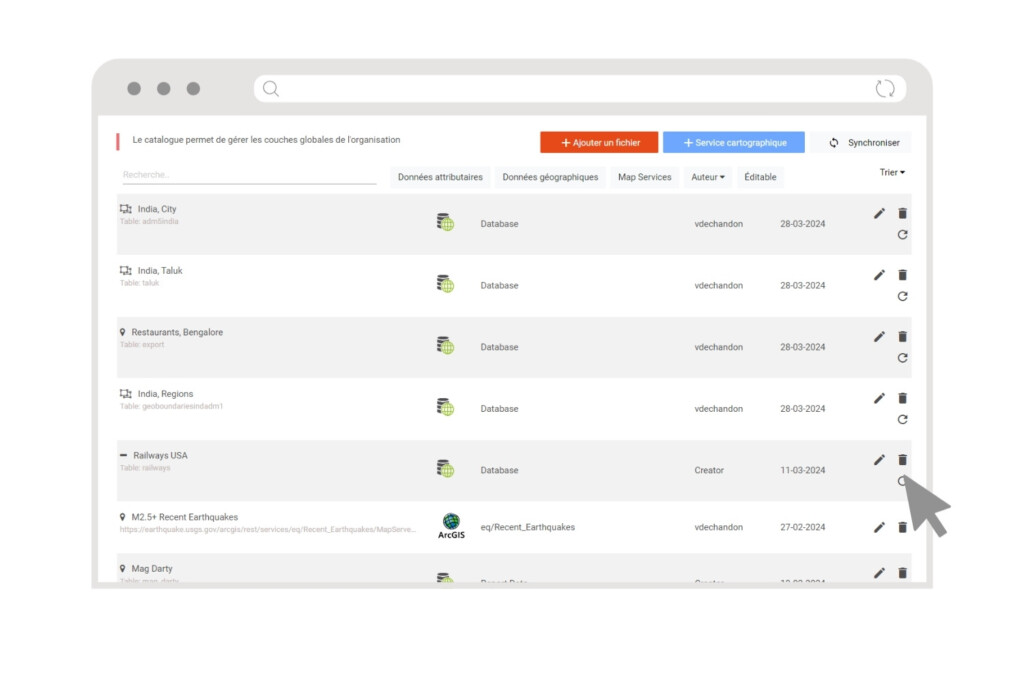
Task: Click the Ajouter un fichier button
Action: 599,143
